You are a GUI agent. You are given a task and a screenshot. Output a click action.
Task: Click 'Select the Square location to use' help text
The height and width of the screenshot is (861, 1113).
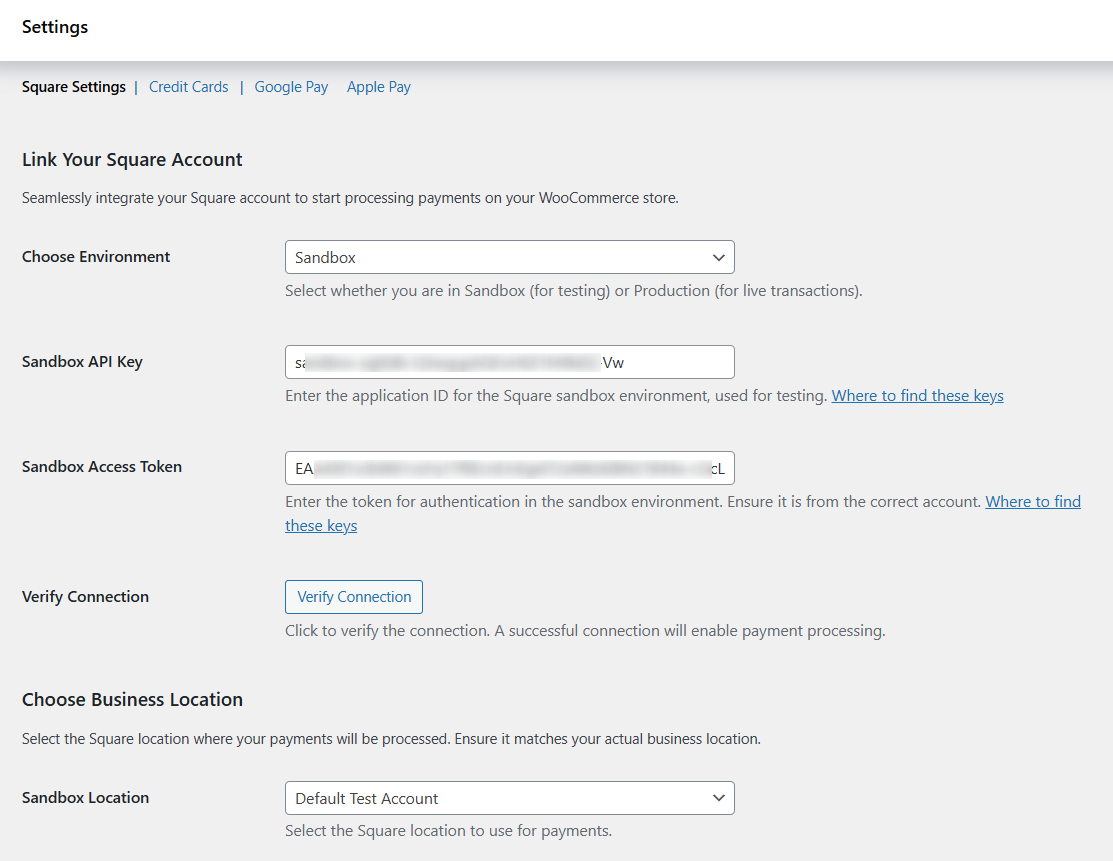[x=449, y=830]
